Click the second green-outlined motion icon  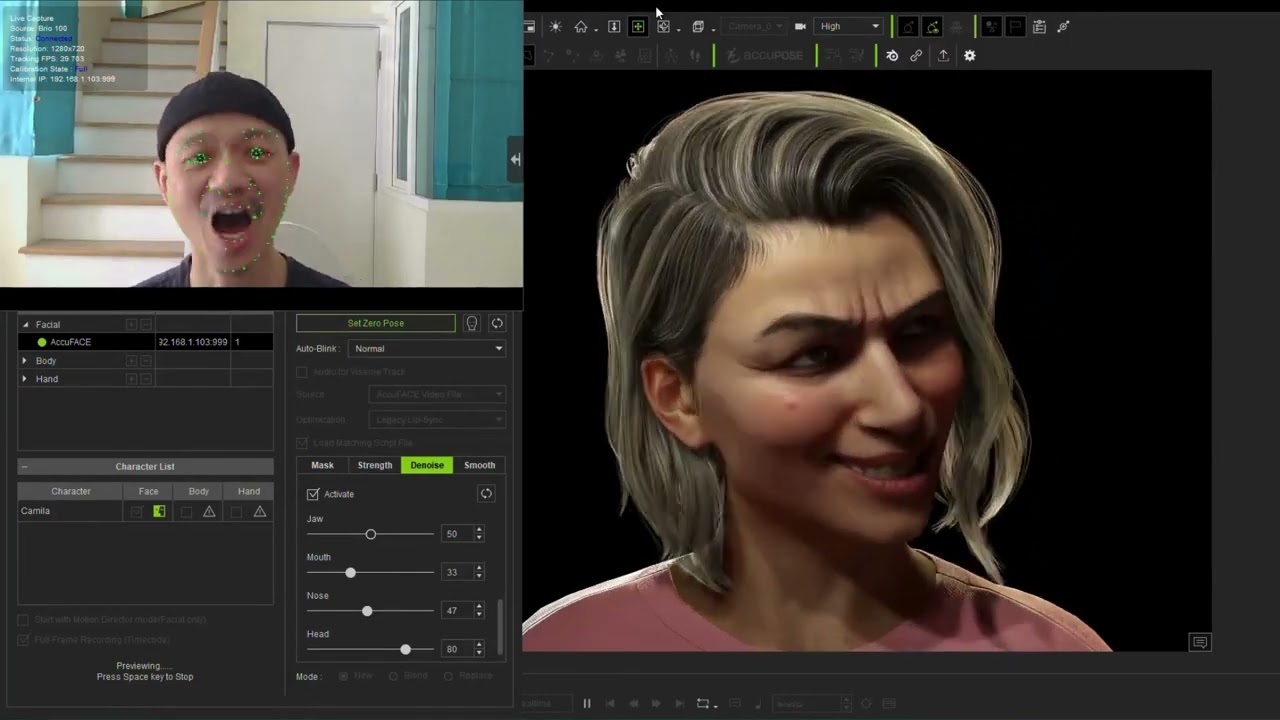[932, 27]
